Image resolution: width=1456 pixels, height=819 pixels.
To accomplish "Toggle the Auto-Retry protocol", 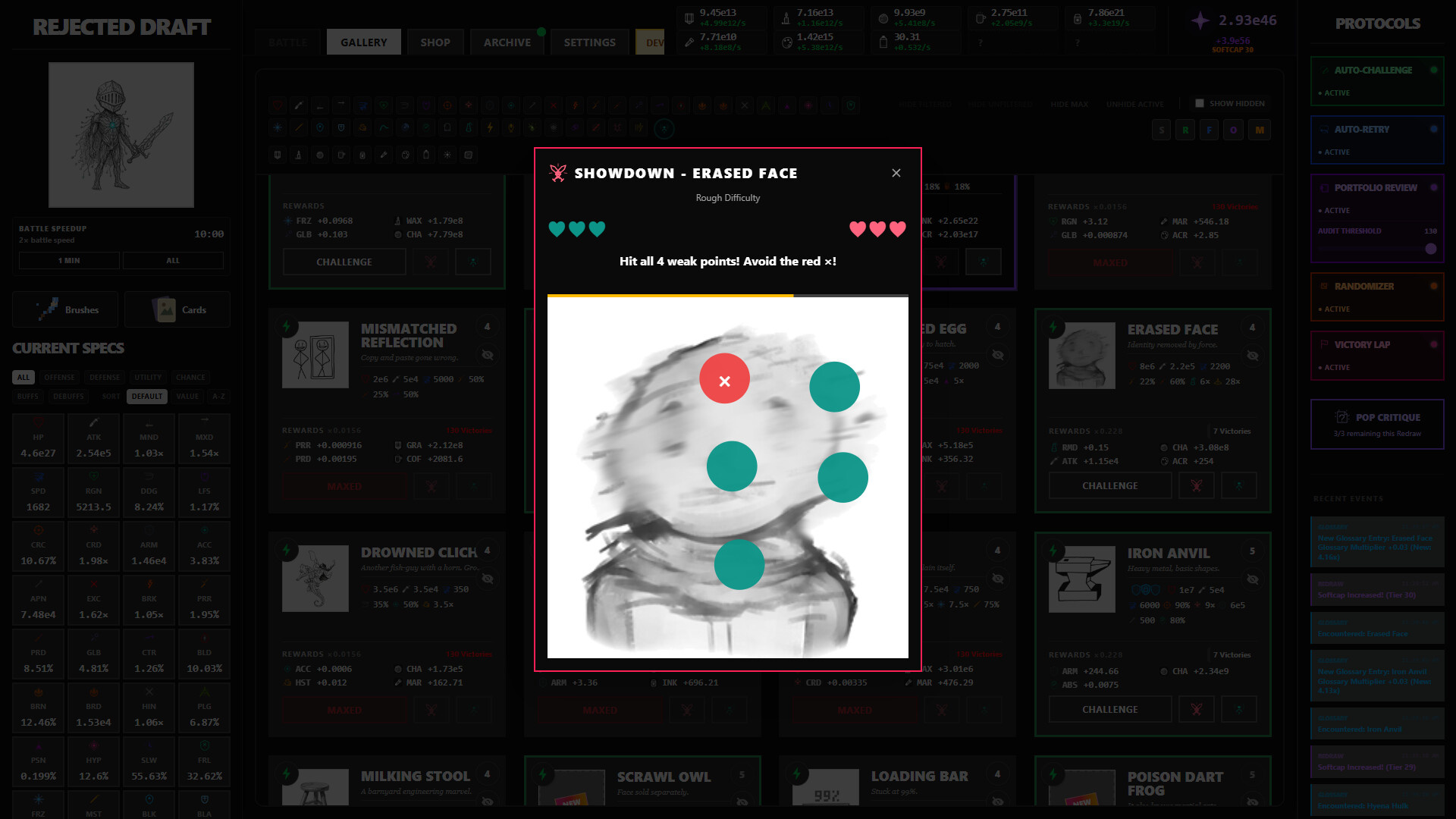I will [1377, 140].
